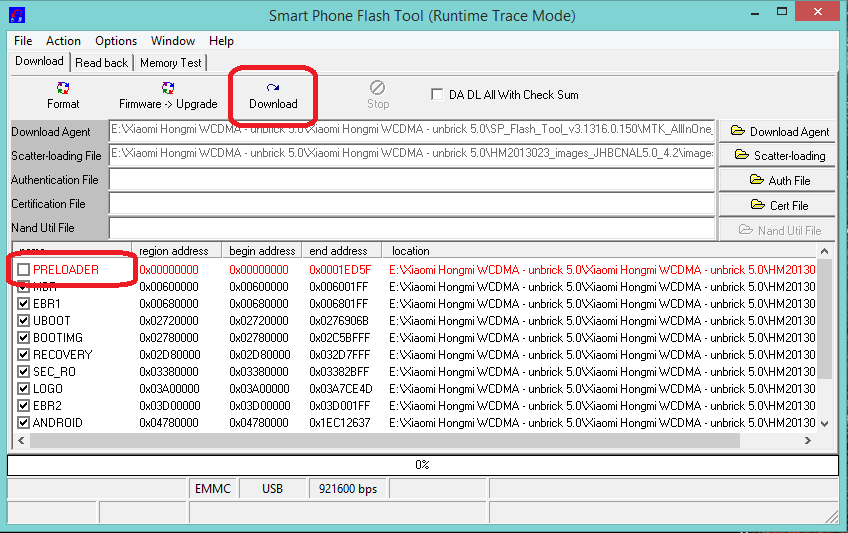Click the vertical scrollbar thumb
Screen dimensions: 848x533
824,319
